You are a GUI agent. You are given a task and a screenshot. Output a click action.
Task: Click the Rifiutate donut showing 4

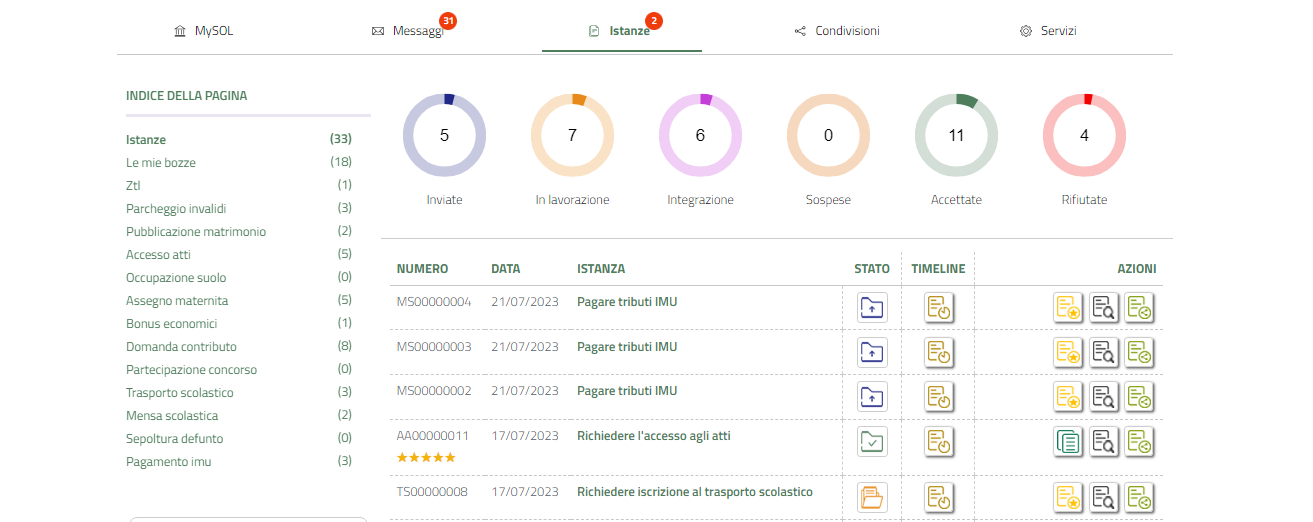[1084, 136]
